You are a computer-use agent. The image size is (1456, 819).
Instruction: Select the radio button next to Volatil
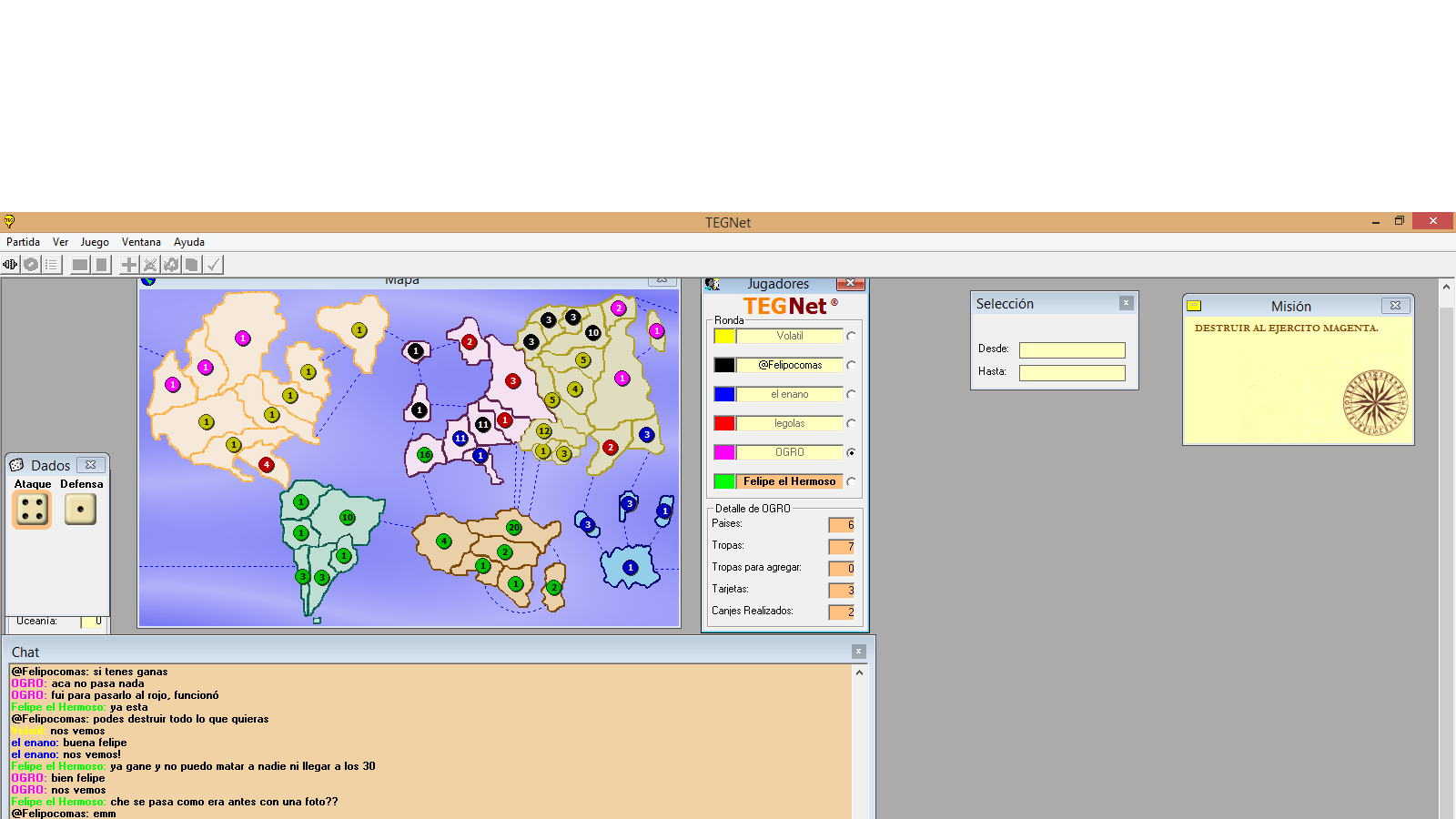click(851, 336)
